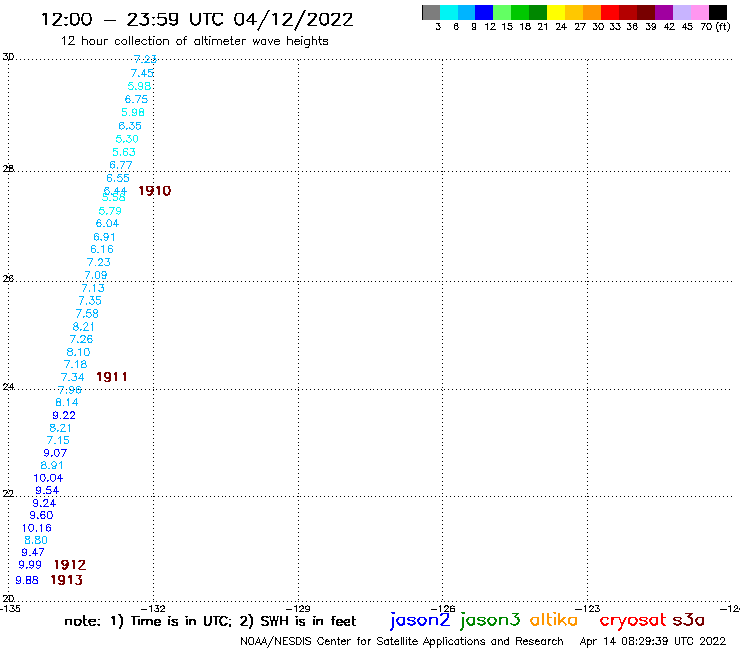The width and height of the screenshot is (740, 650).
Task: Select the 7.34 reading beside 1911
Action: (73, 377)
